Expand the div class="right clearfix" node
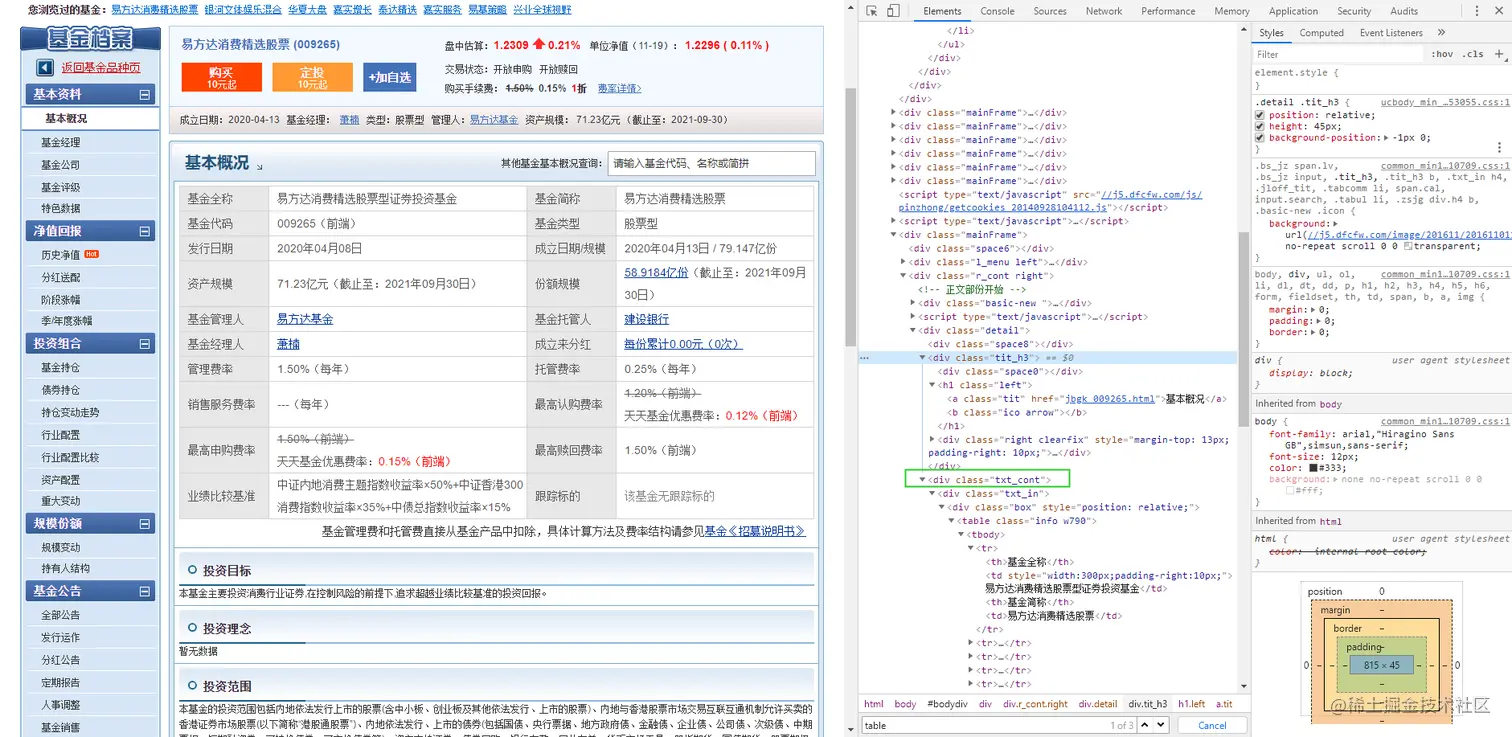Viewport: 1512px width, 737px height. [x=932, y=439]
